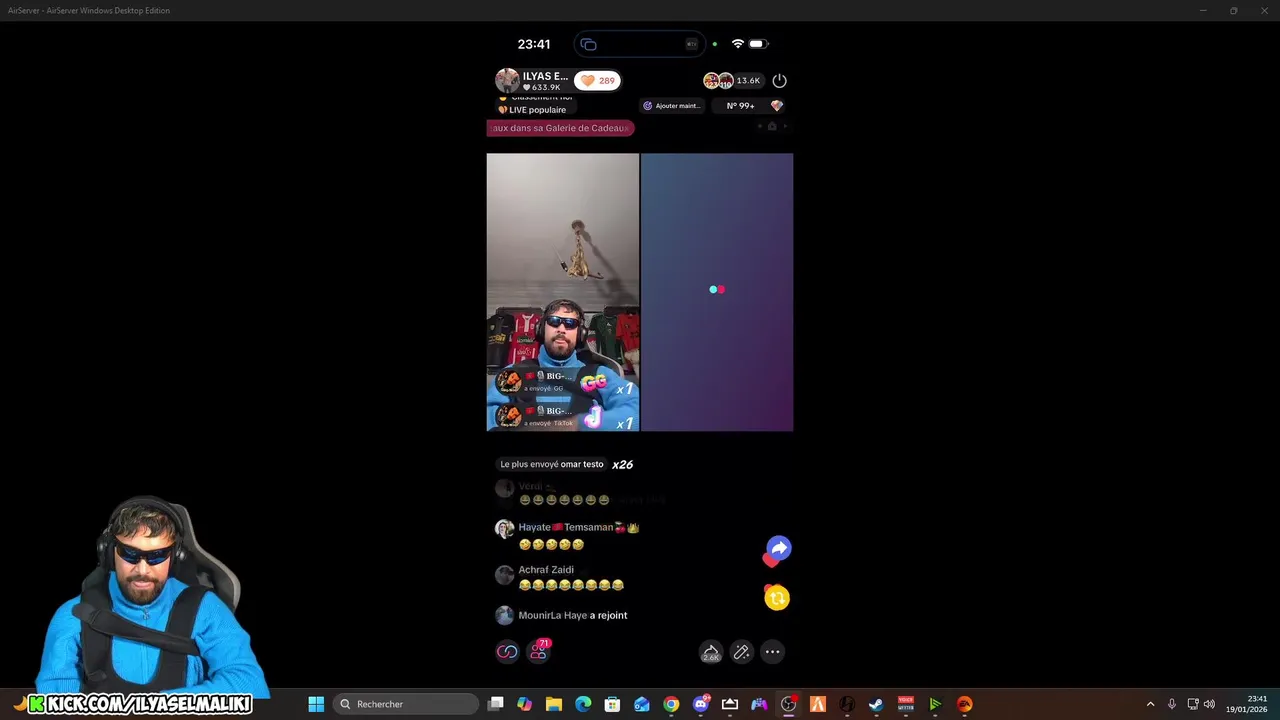Open Discord from the taskbar
Image resolution: width=1280 pixels, height=720 pixels.
701,704
